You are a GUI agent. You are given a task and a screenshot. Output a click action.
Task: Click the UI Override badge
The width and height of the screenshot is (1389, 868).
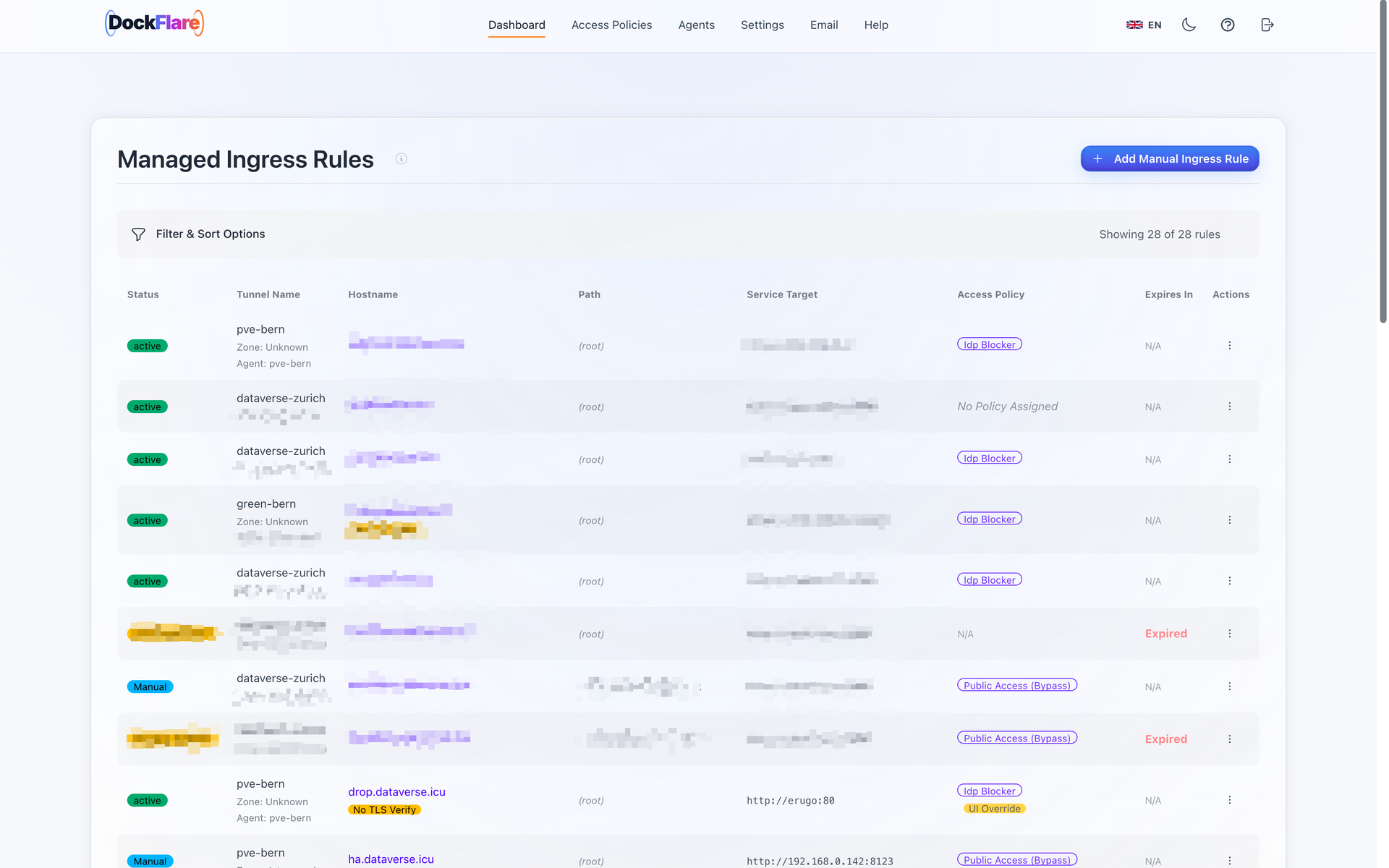click(x=995, y=809)
